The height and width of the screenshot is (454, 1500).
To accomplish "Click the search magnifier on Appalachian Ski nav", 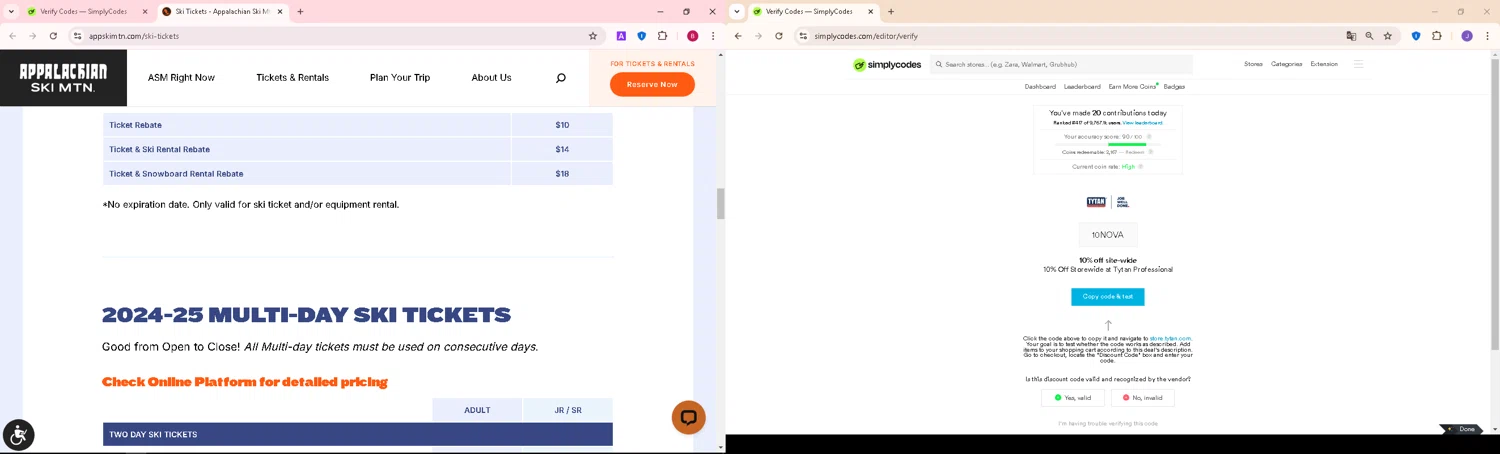I will coord(561,78).
